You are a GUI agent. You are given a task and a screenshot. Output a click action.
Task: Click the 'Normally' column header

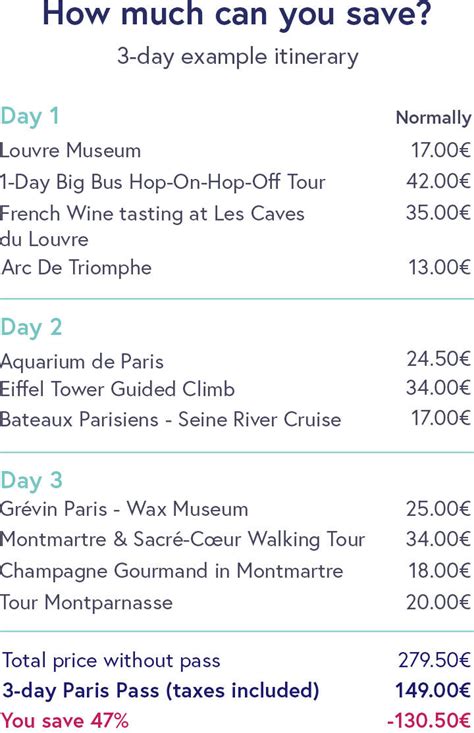[433, 118]
